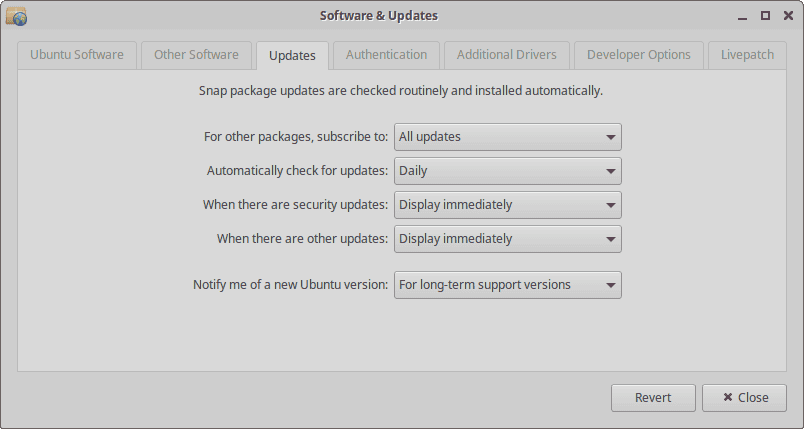Image resolution: width=804 pixels, height=429 pixels.
Task: Open the 'subscribe to' All updates dropdown
Action: point(508,137)
